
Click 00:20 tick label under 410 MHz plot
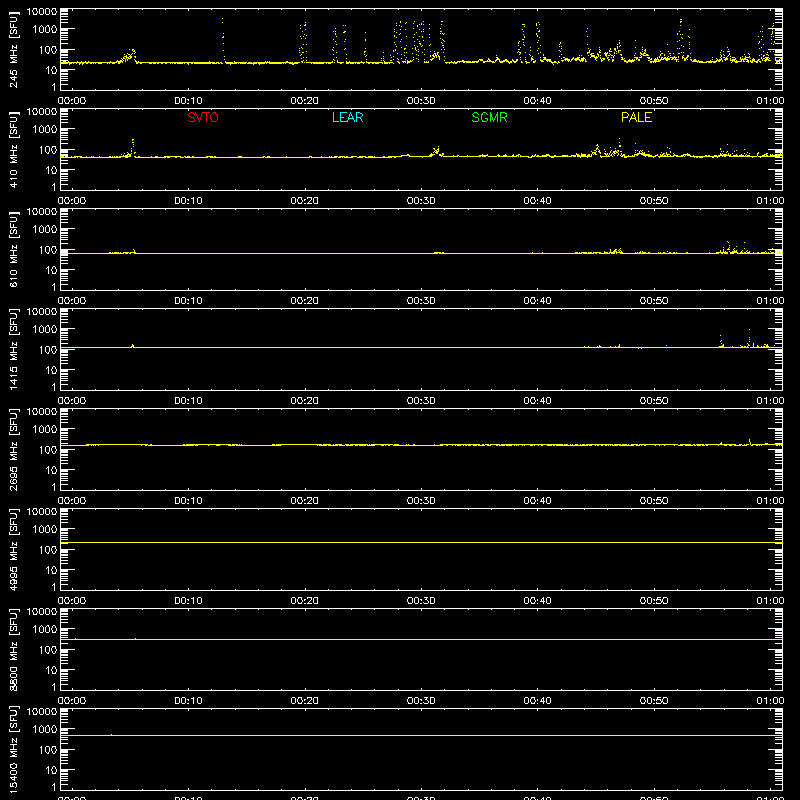[305, 201]
